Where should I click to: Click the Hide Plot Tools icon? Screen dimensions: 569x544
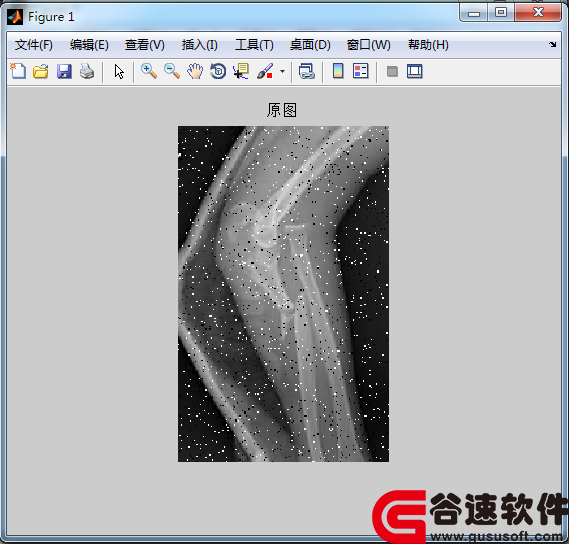[392, 71]
